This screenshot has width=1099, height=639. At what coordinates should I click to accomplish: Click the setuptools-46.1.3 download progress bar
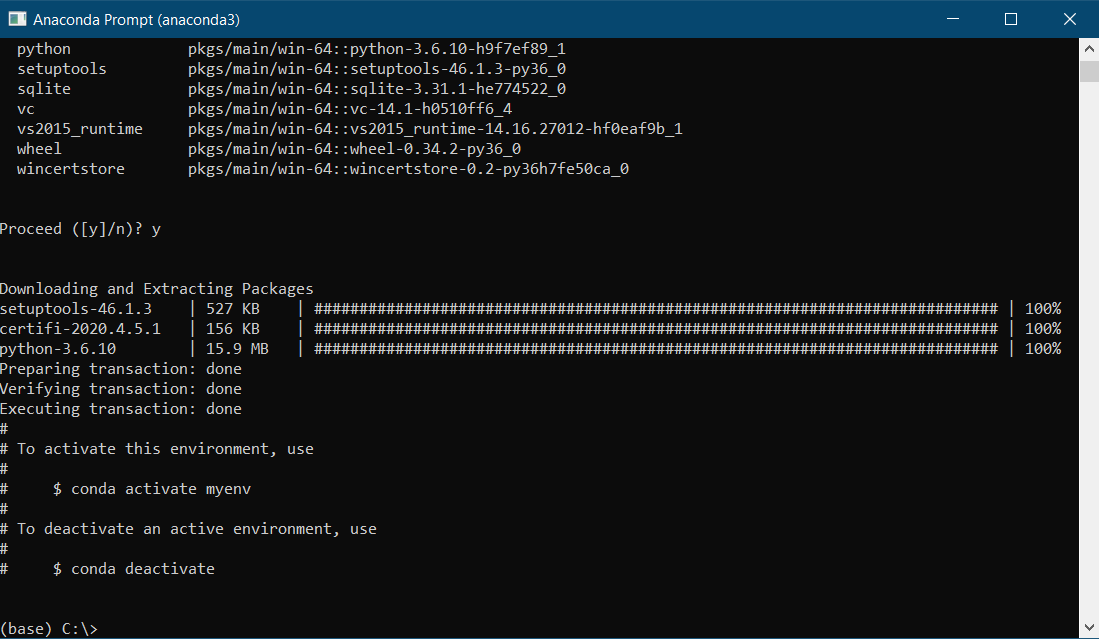pos(655,309)
